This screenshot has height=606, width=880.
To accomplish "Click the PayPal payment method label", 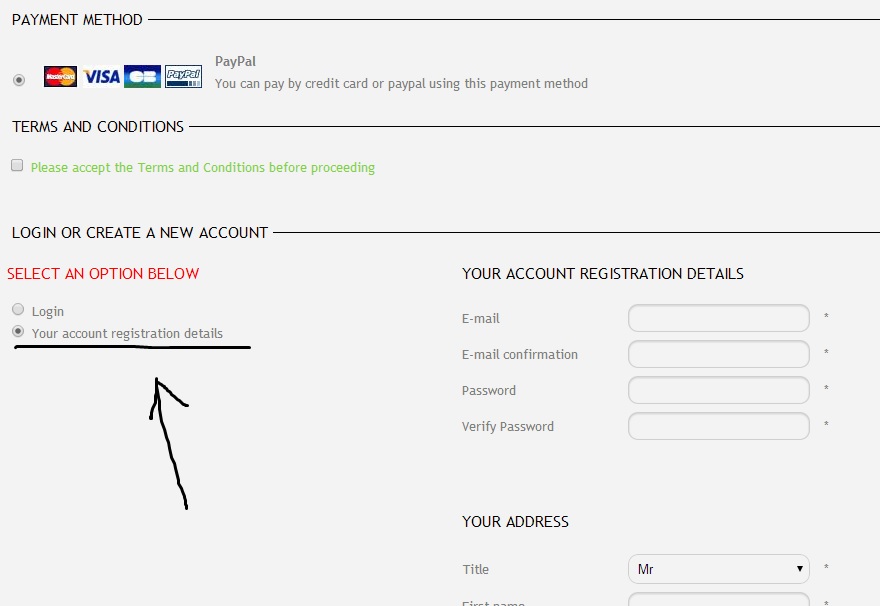I will pyautogui.click(x=235, y=61).
